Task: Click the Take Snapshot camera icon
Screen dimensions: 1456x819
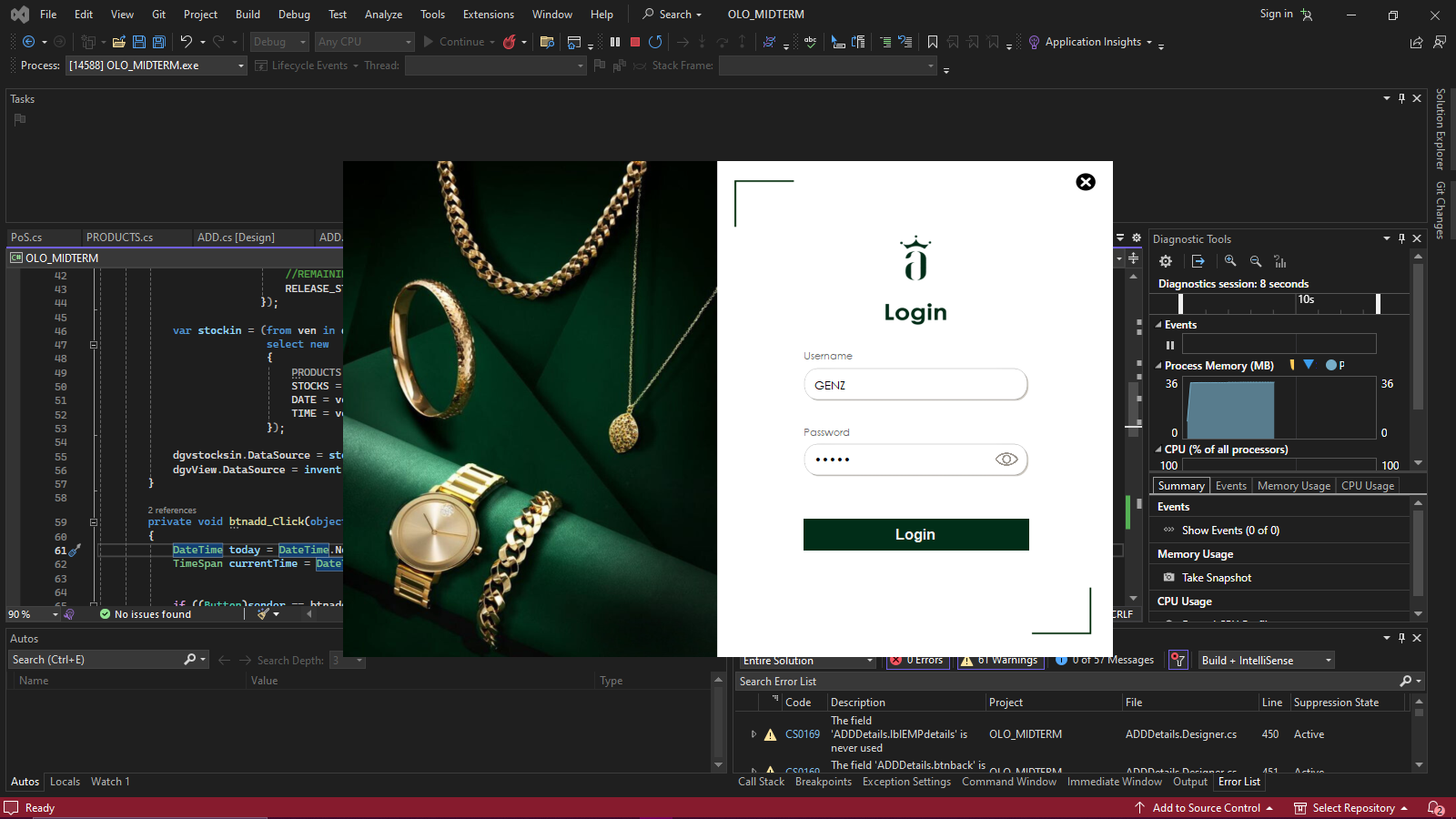Action: click(1169, 578)
